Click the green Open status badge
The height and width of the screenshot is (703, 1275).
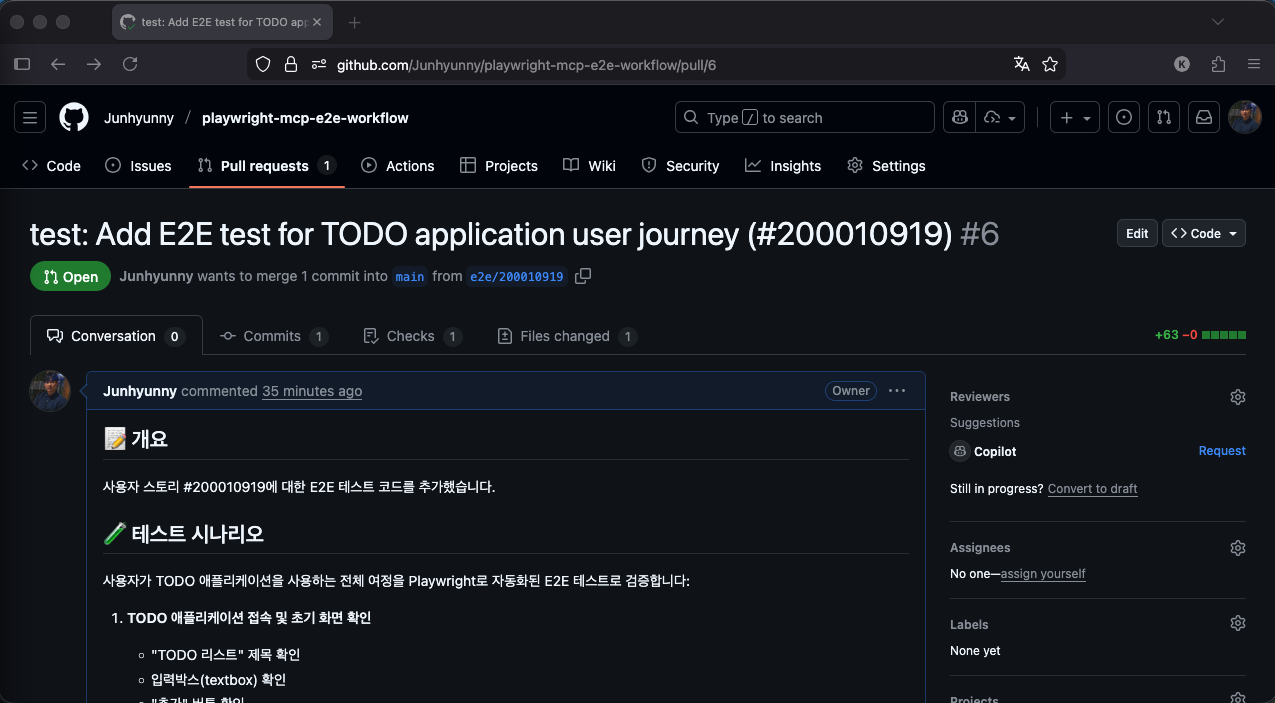70,277
